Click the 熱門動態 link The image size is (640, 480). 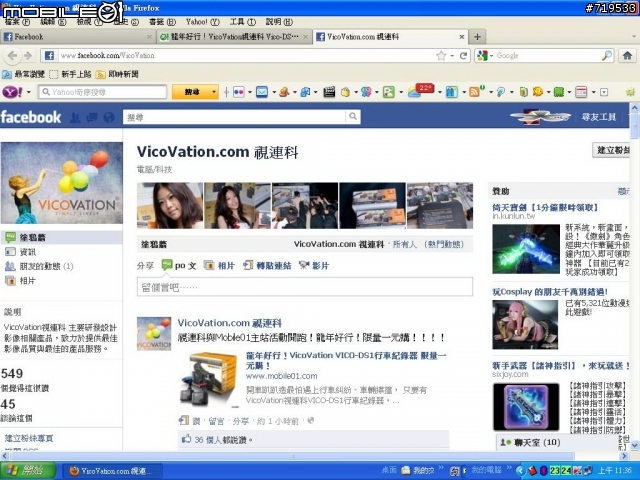click(x=444, y=244)
